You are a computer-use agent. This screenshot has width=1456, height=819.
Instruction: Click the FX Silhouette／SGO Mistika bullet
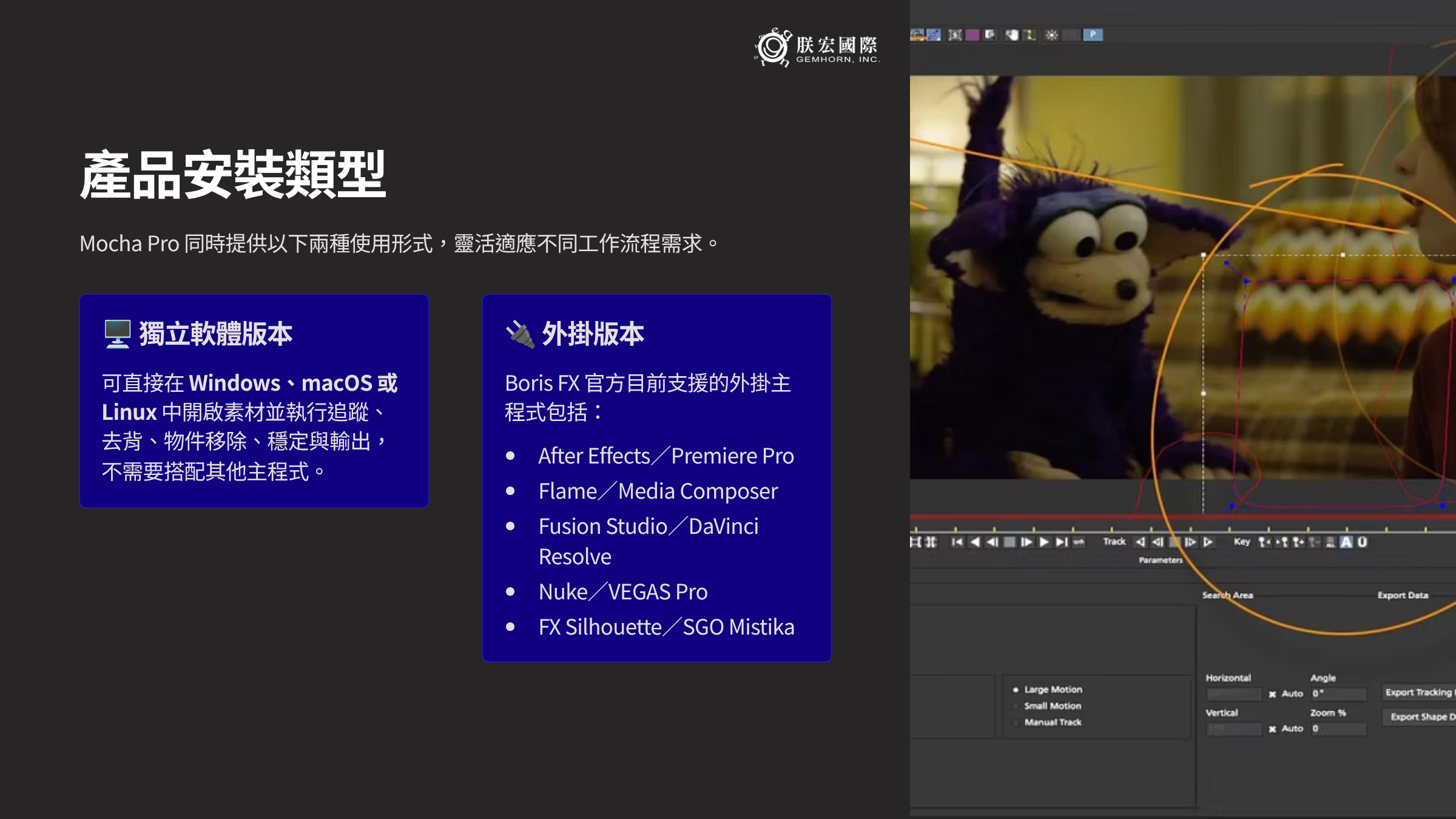click(667, 627)
